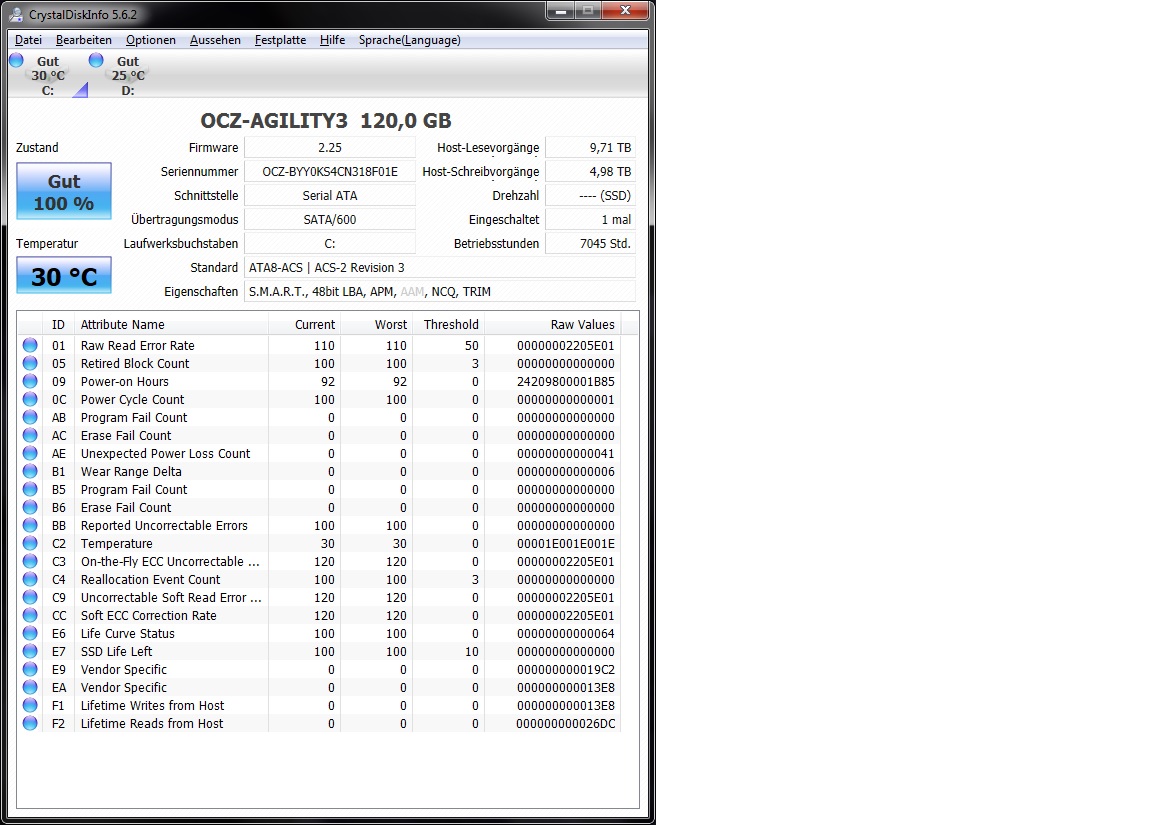The image size is (1152, 825).
Task: Click the Laufwerksbuchstaben field C:
Action: tap(330, 243)
